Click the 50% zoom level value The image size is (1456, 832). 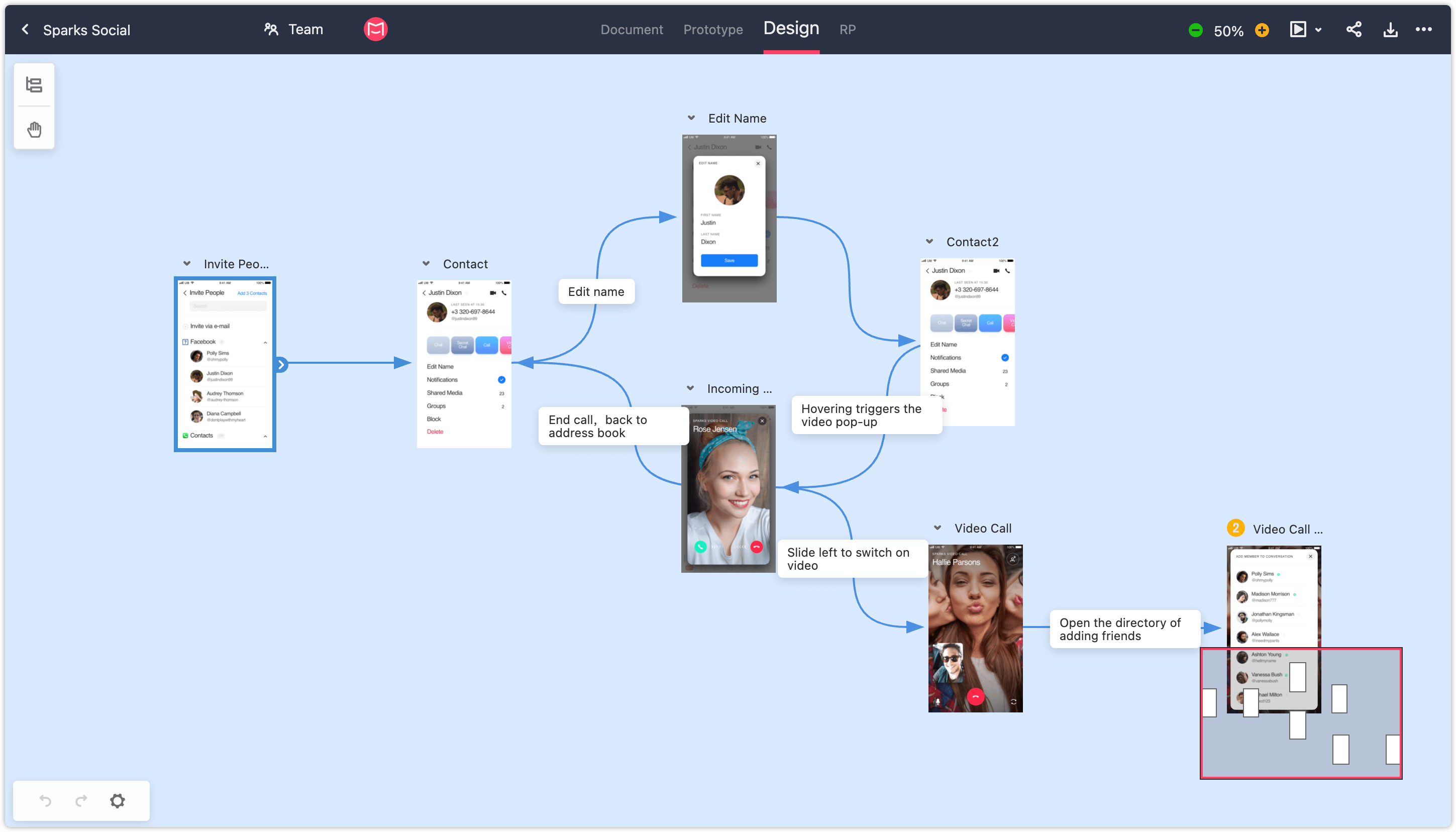point(1228,31)
